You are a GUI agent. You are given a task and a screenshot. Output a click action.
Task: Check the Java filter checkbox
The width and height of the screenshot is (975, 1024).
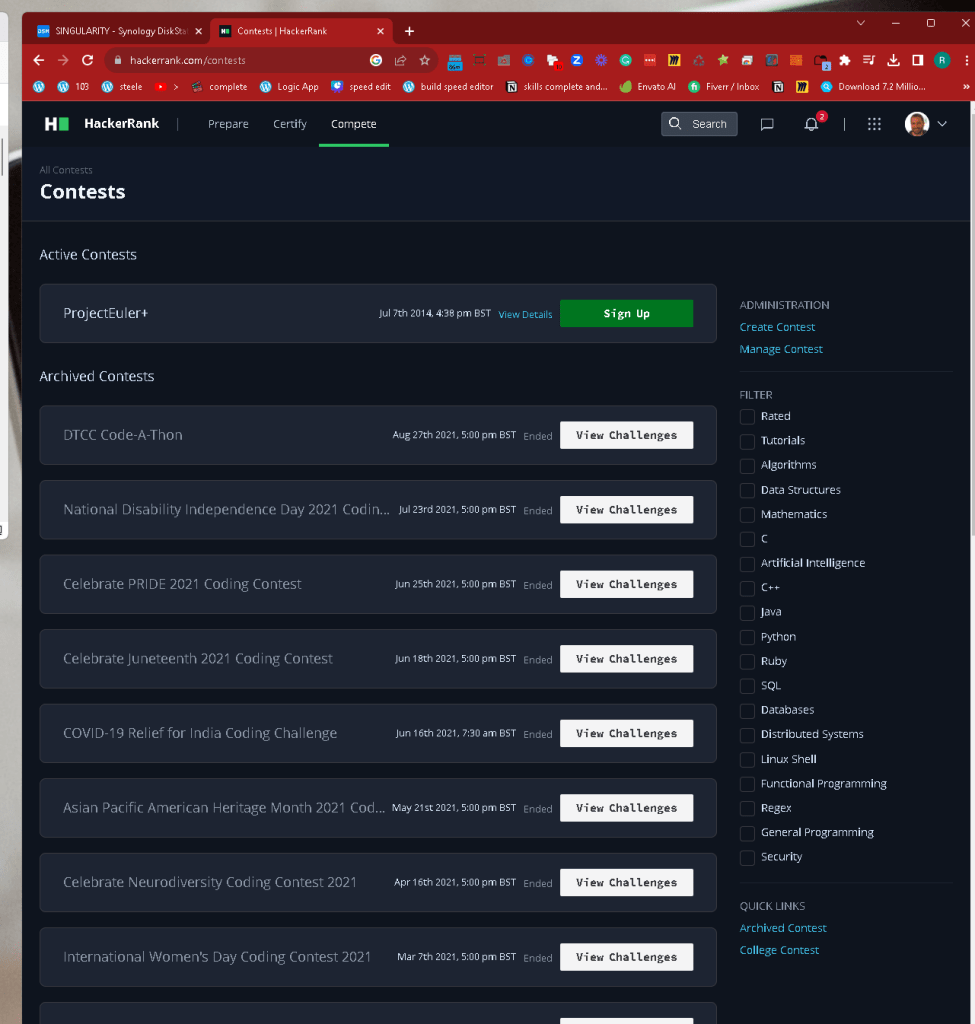[x=747, y=613]
